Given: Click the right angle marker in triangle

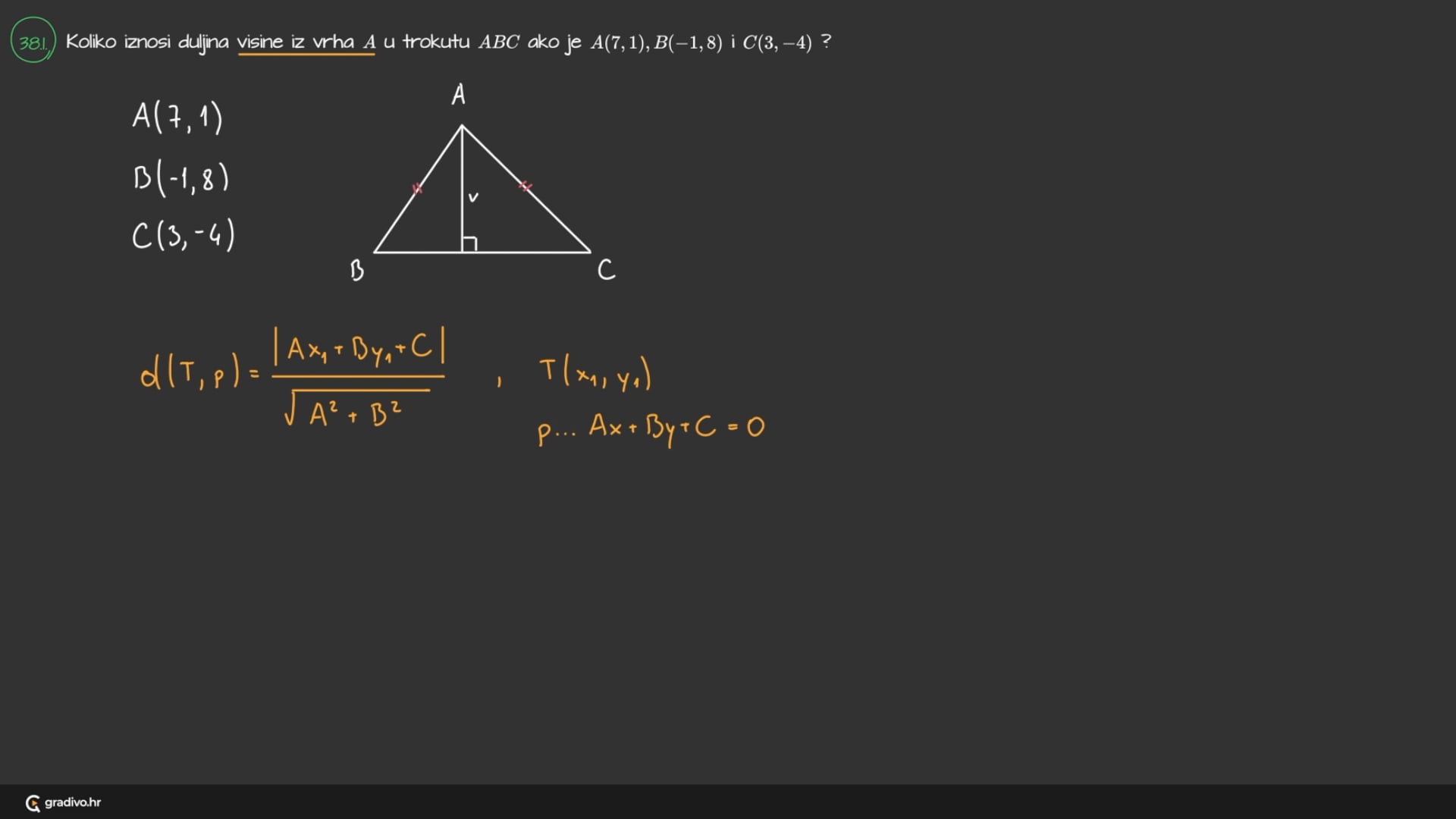Looking at the screenshot, I should pos(469,244).
